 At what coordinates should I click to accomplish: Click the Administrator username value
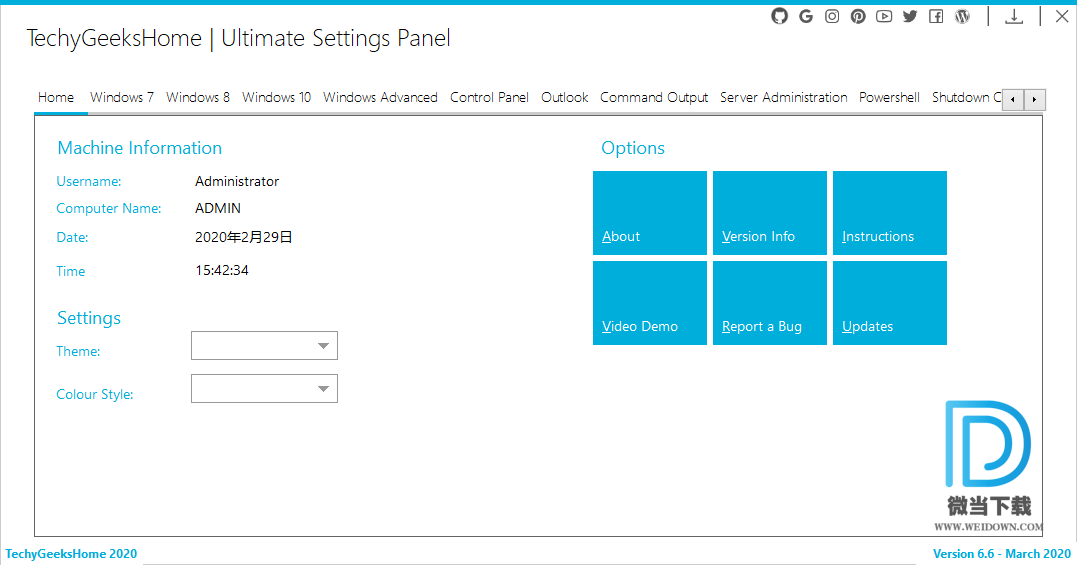[x=237, y=181]
